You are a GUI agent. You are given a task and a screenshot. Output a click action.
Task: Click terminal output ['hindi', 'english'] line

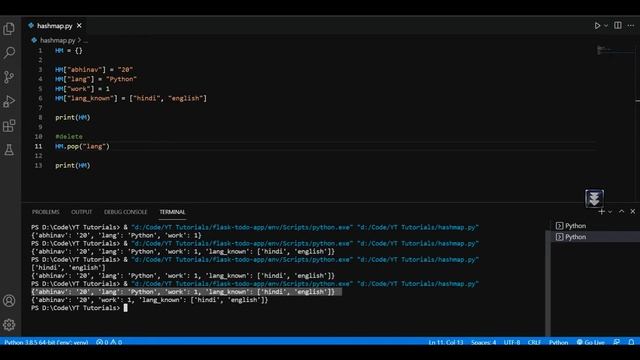point(68,268)
